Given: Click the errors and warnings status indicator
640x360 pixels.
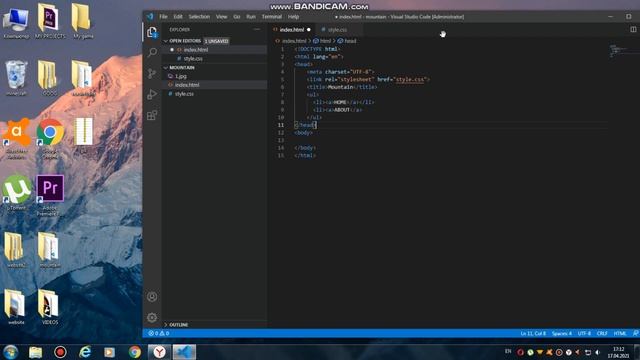Looking at the screenshot, I should (159, 333).
